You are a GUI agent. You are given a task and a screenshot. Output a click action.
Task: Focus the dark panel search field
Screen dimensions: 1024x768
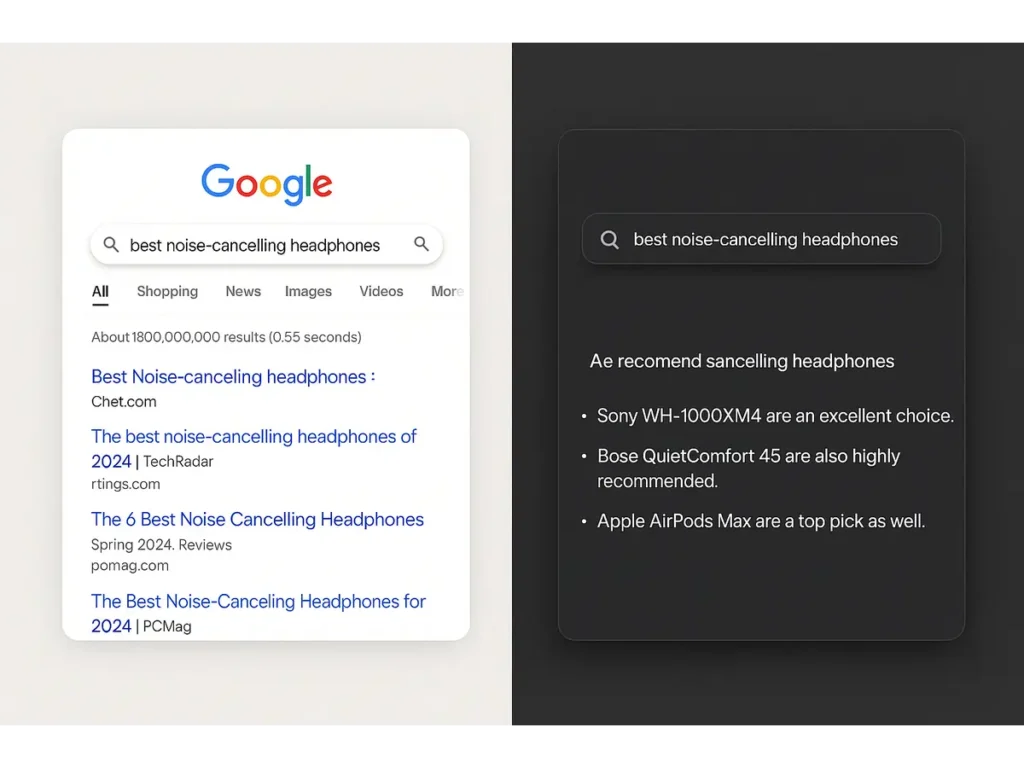point(761,239)
